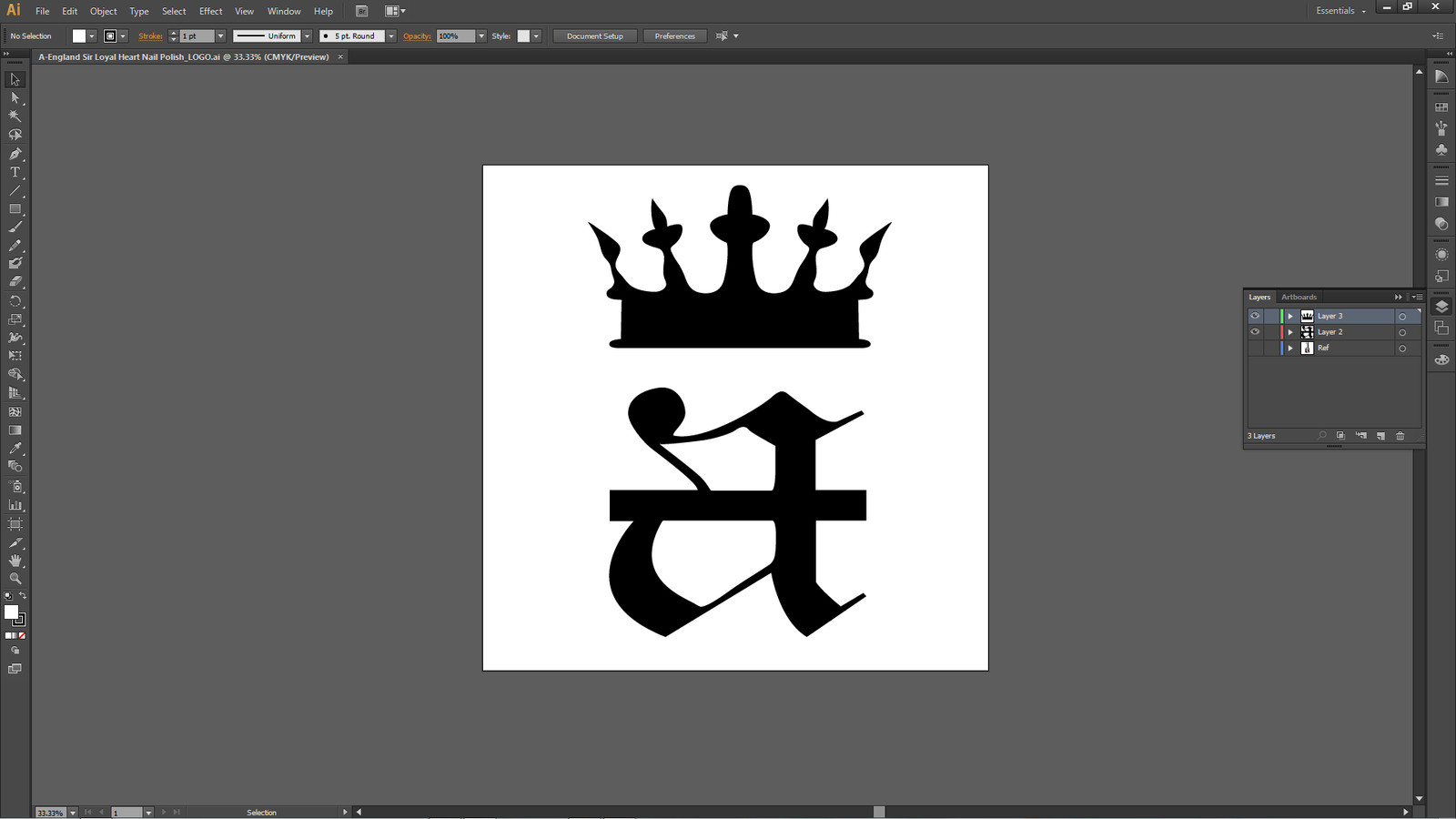The image size is (1456, 819).
Task: Switch to the Artboards tab
Action: point(1299,298)
